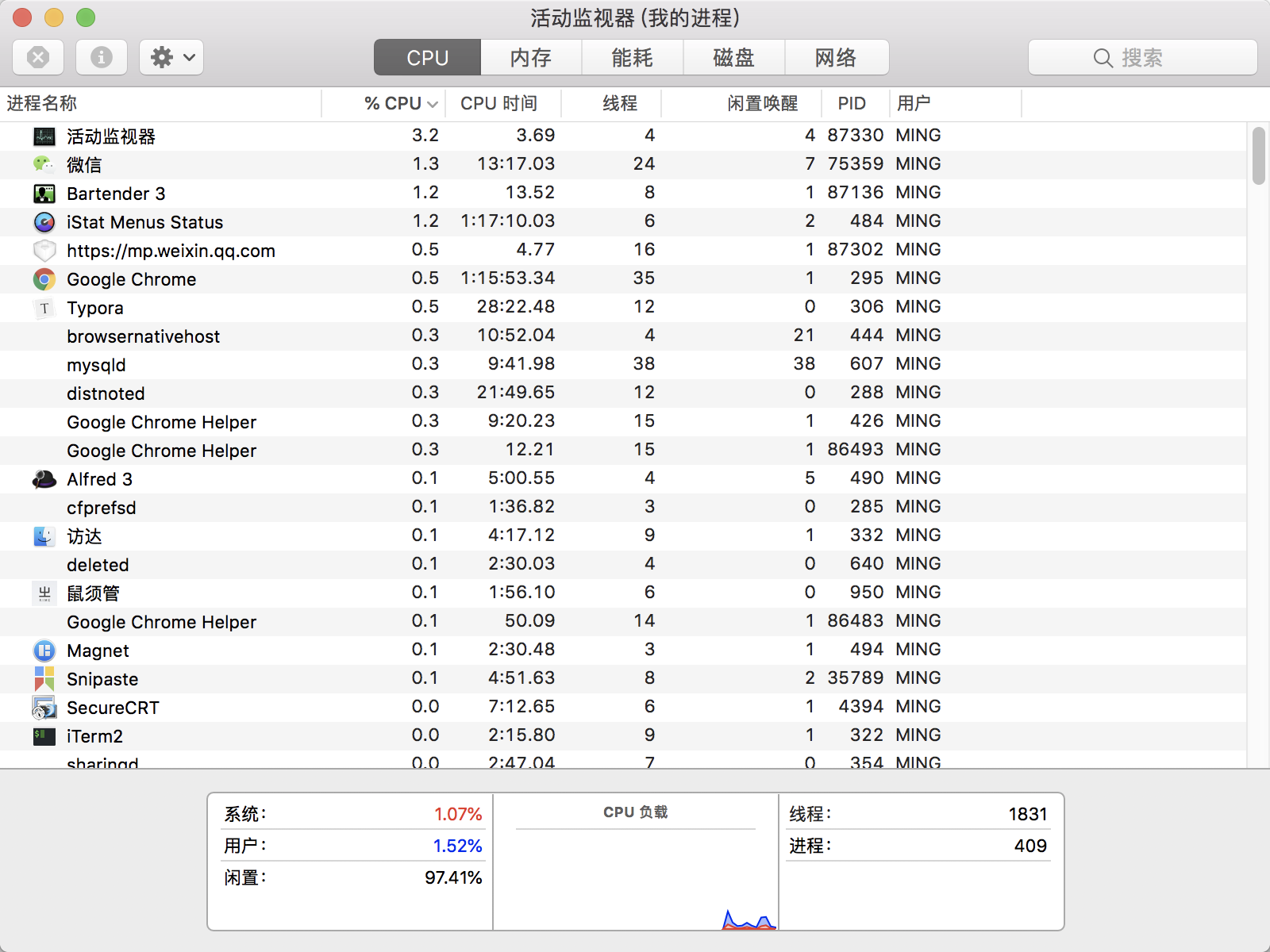Screen dimensions: 1270x952
Task: Sort by the PID column header
Action: pos(856,104)
